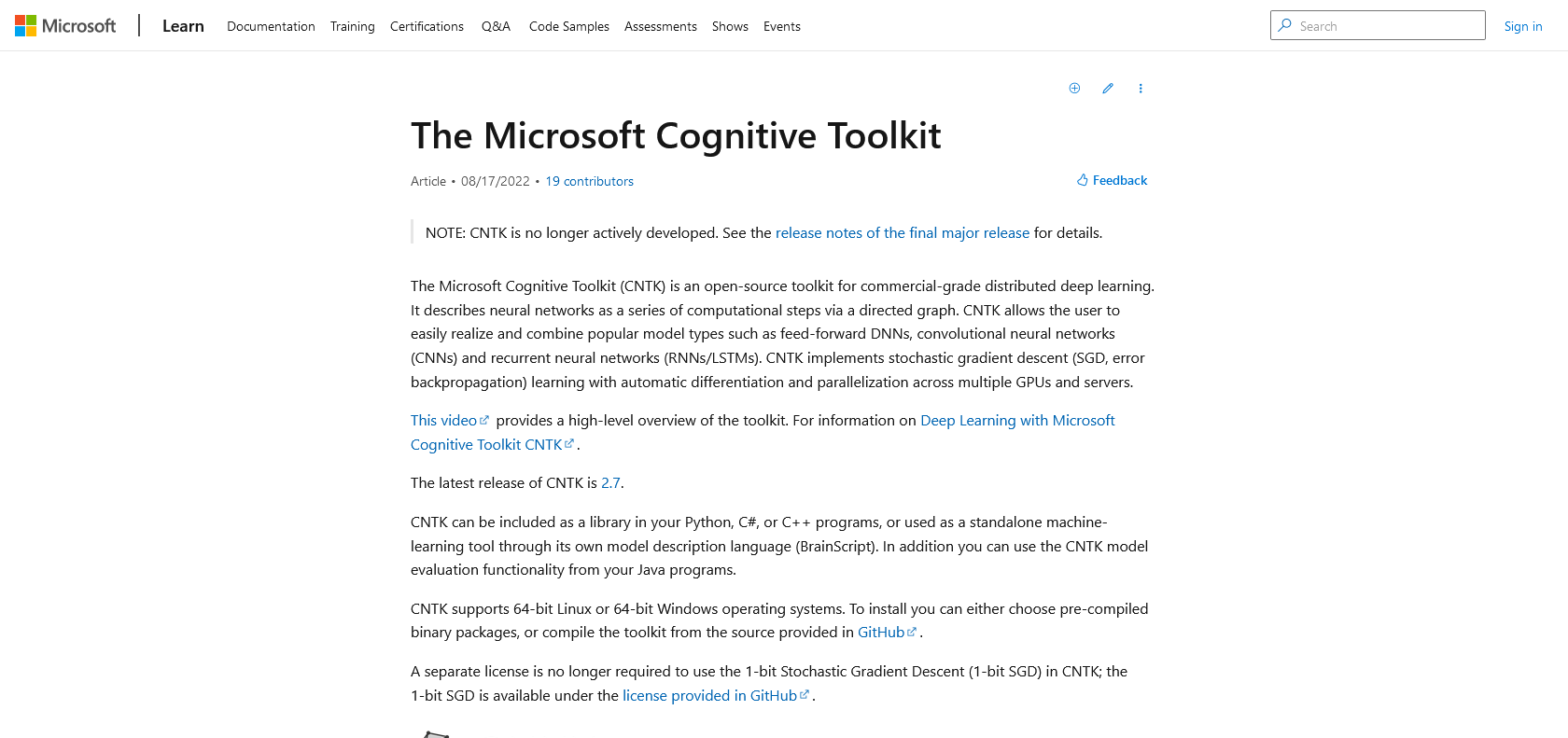Screen dimensions: 1568x738
Task: Click the Sign in link
Action: [1523, 26]
